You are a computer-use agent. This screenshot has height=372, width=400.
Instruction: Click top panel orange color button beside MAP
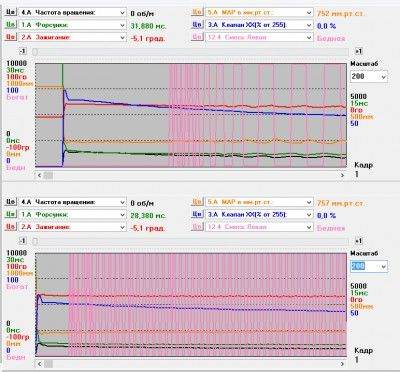(x=197, y=12)
